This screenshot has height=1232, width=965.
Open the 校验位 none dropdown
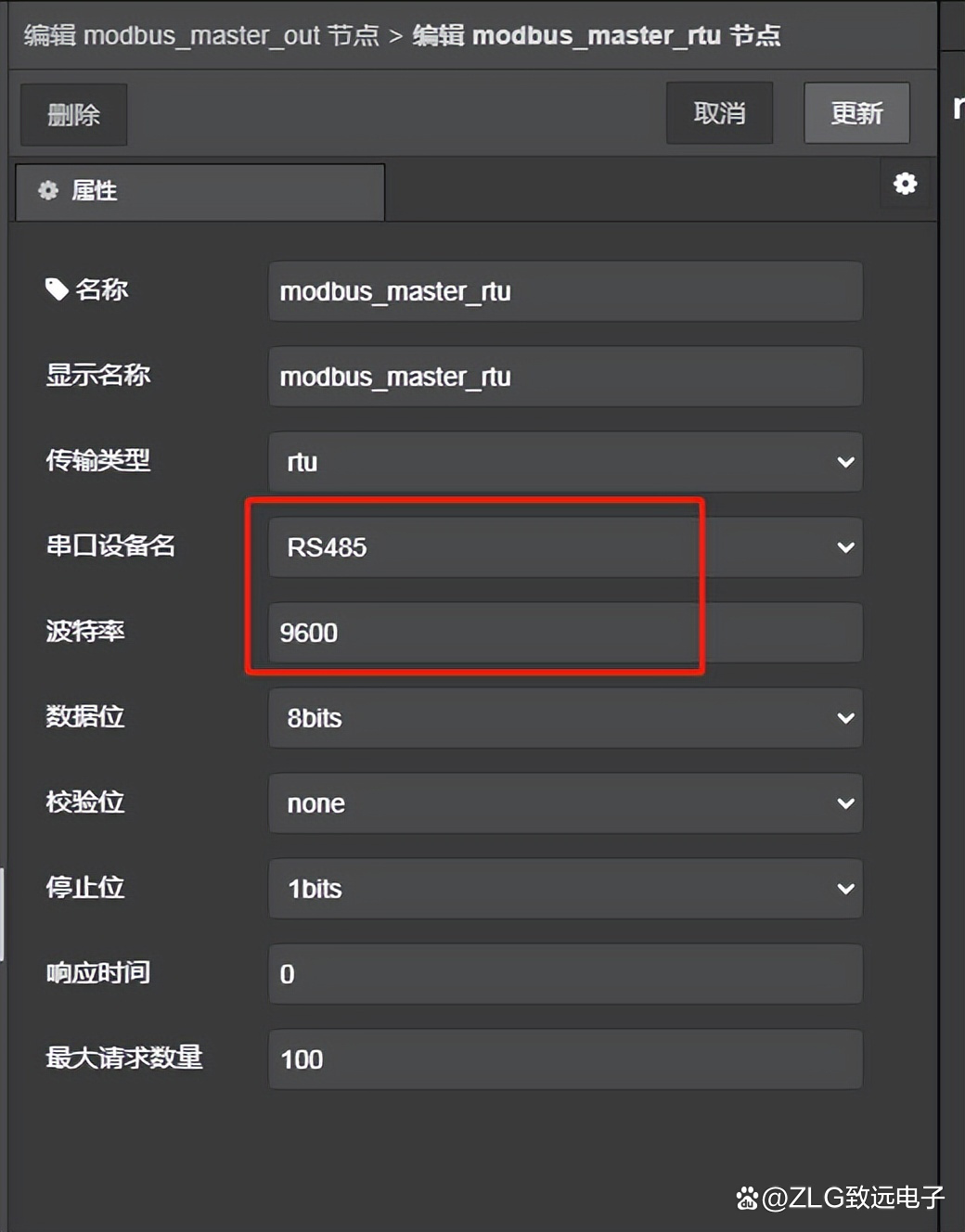click(565, 803)
